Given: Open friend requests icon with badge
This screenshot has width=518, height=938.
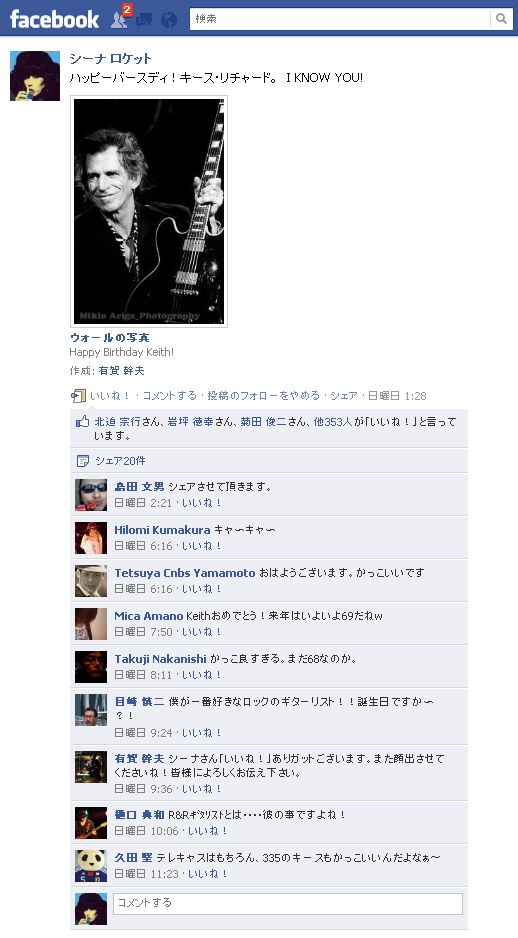Looking at the screenshot, I should point(120,19).
